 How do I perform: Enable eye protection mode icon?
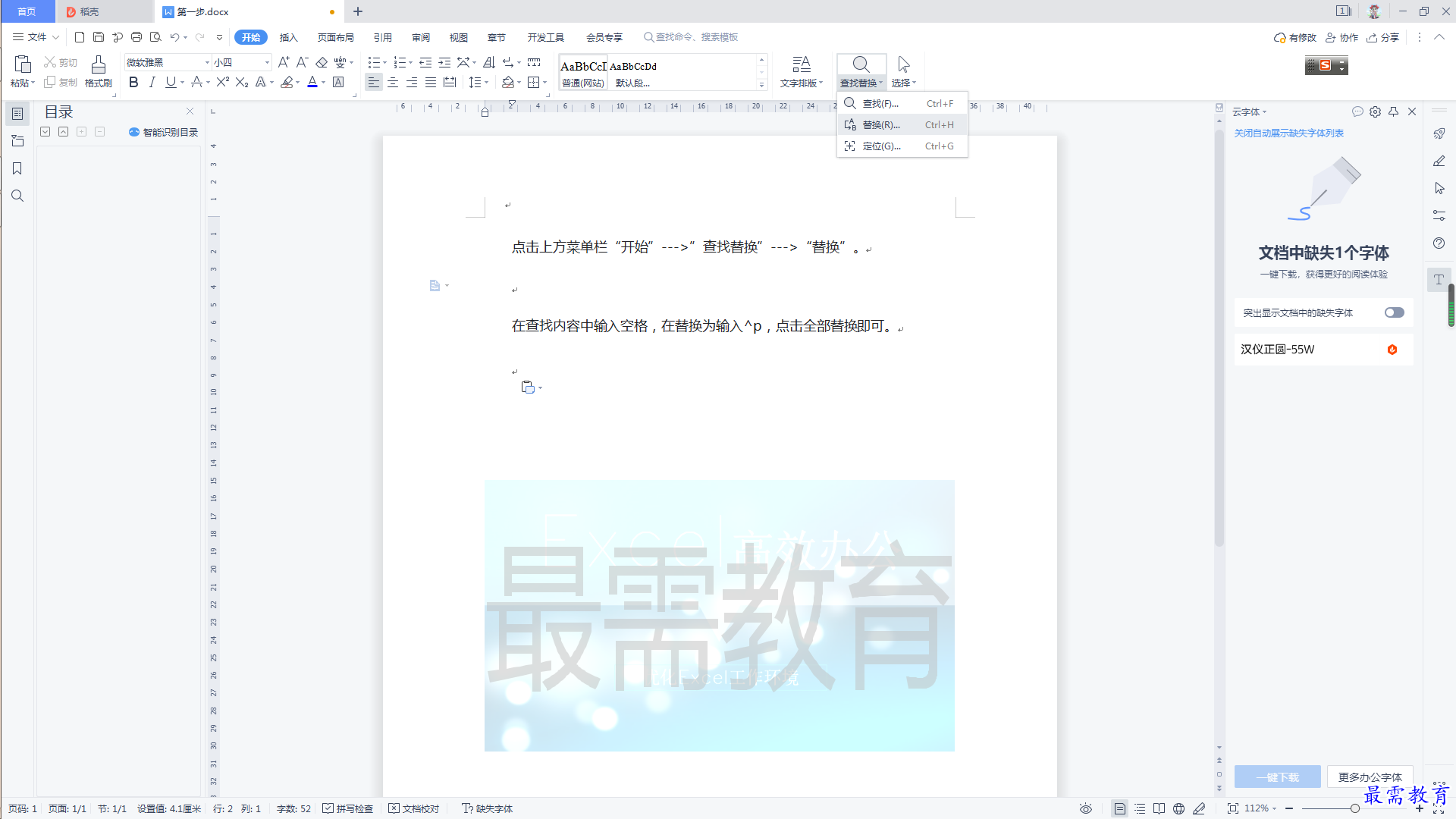(1086, 808)
